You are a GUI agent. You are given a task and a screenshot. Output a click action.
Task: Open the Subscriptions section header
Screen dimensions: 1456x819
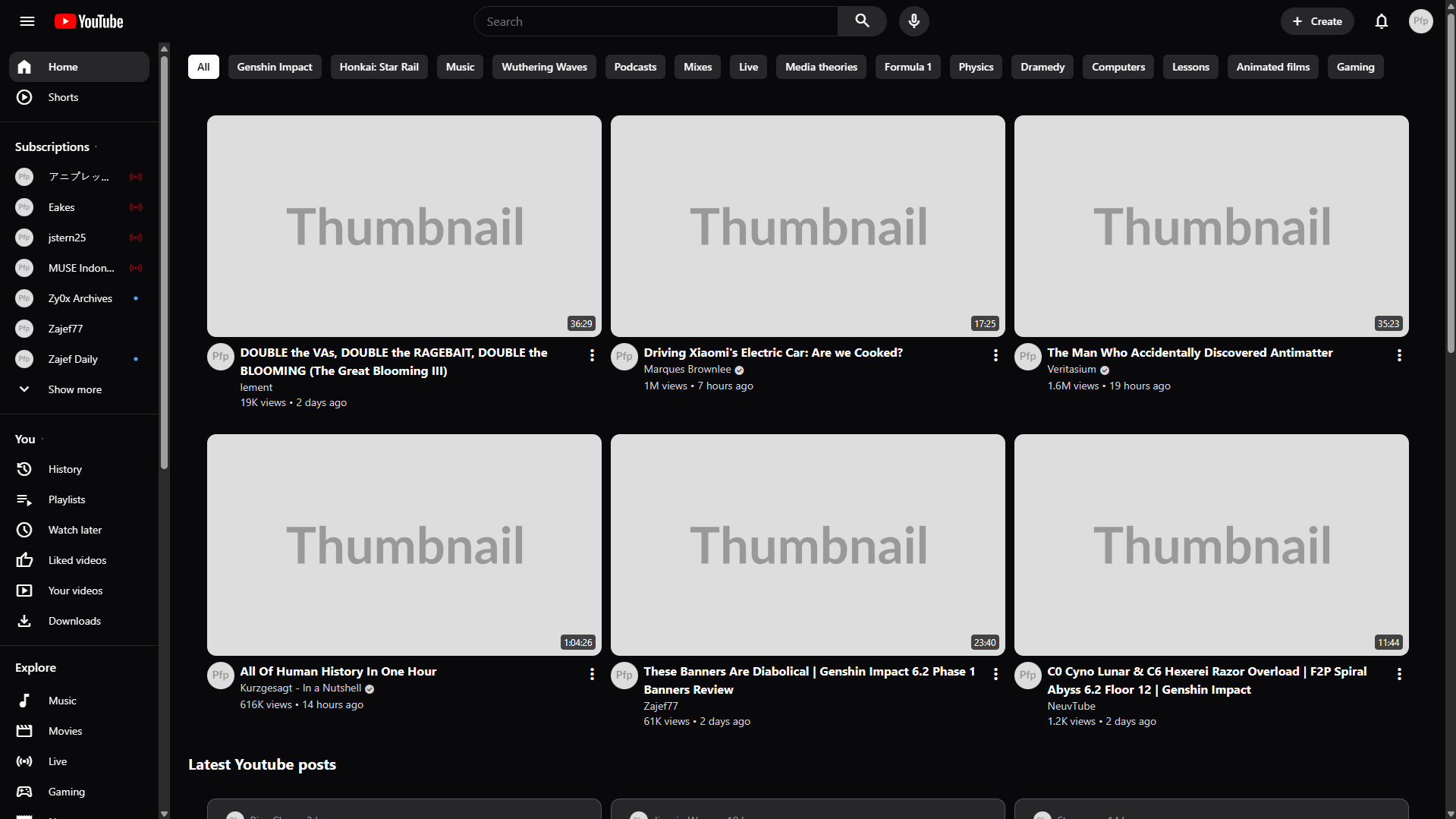point(52,146)
